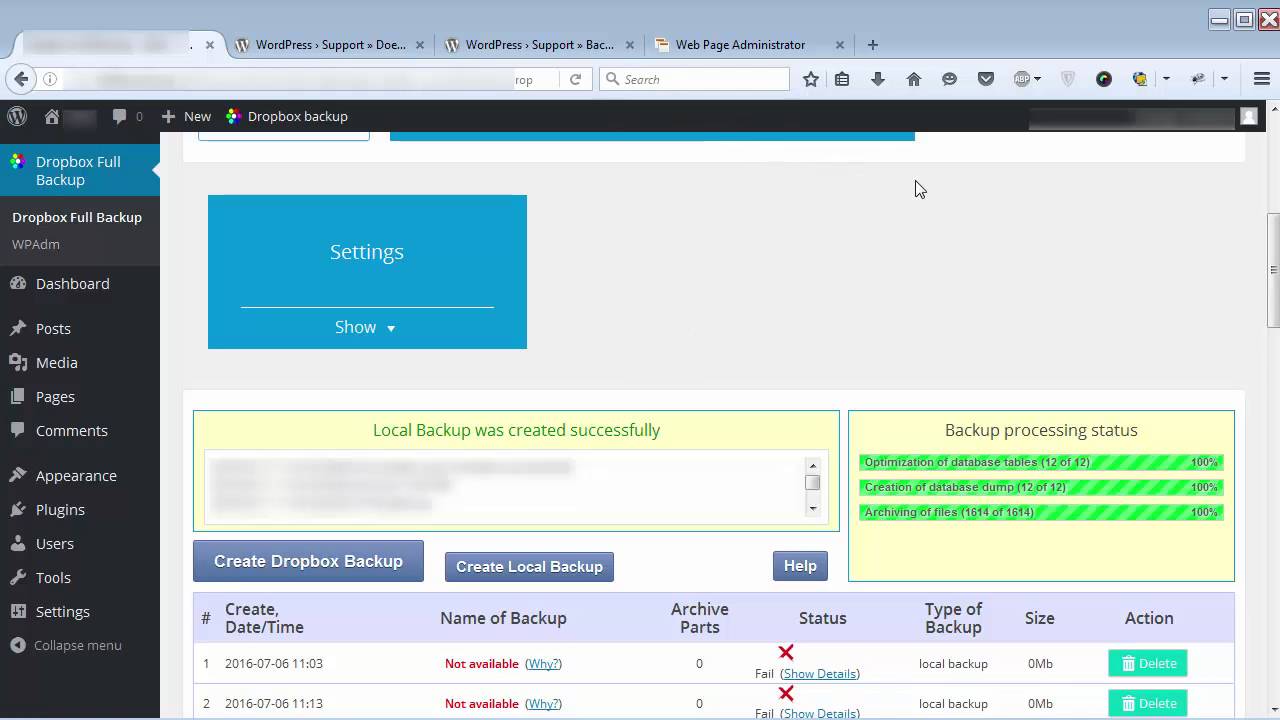Click the page vertical scrollbar thumb
The image size is (1280, 720).
coord(1273,269)
